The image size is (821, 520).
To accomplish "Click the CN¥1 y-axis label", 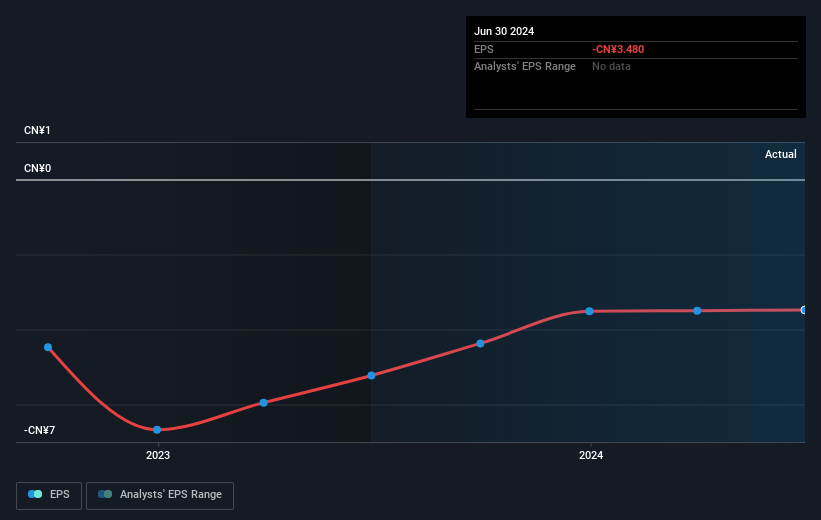I will 37,130.
